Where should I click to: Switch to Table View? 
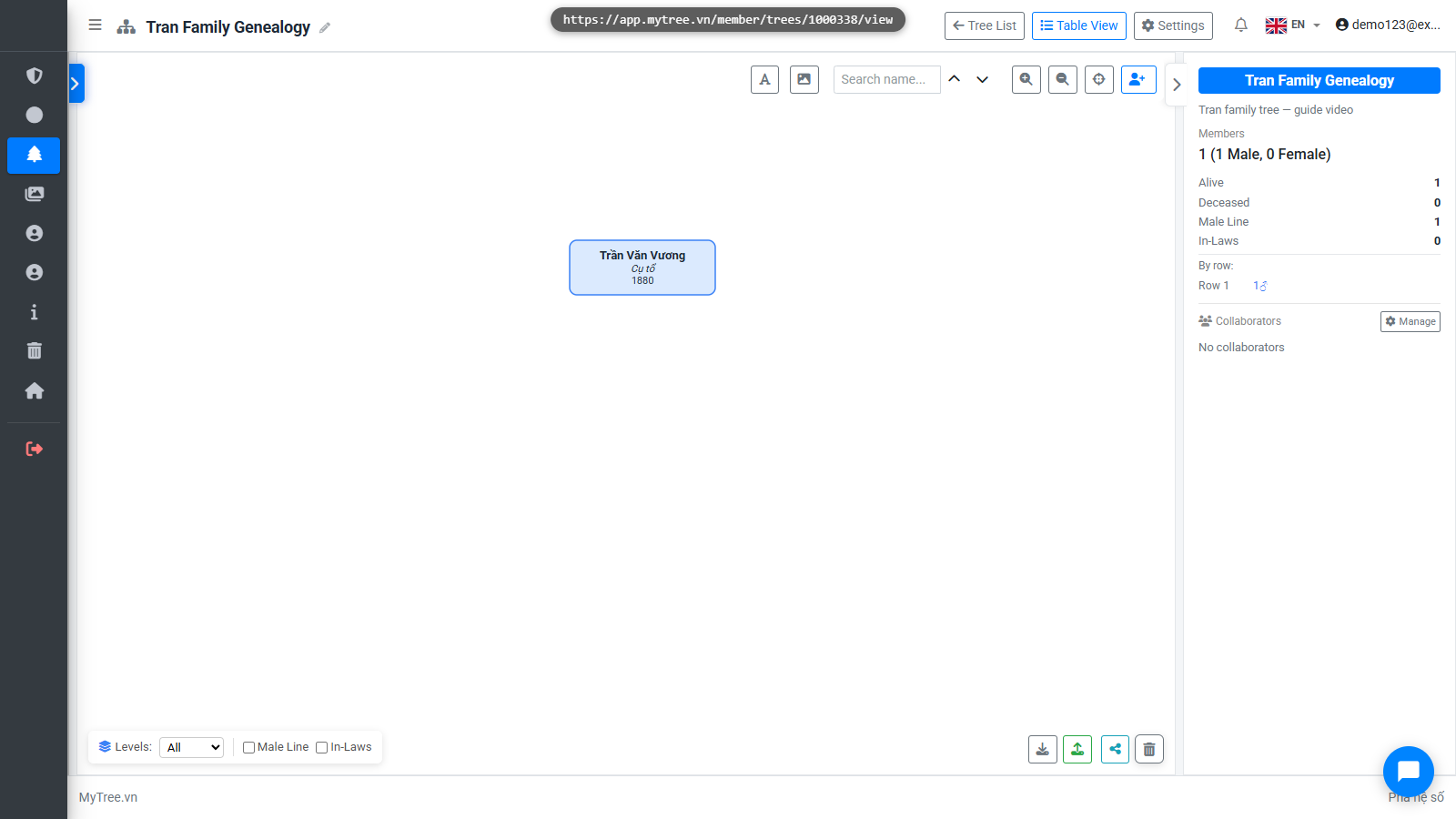point(1079,25)
